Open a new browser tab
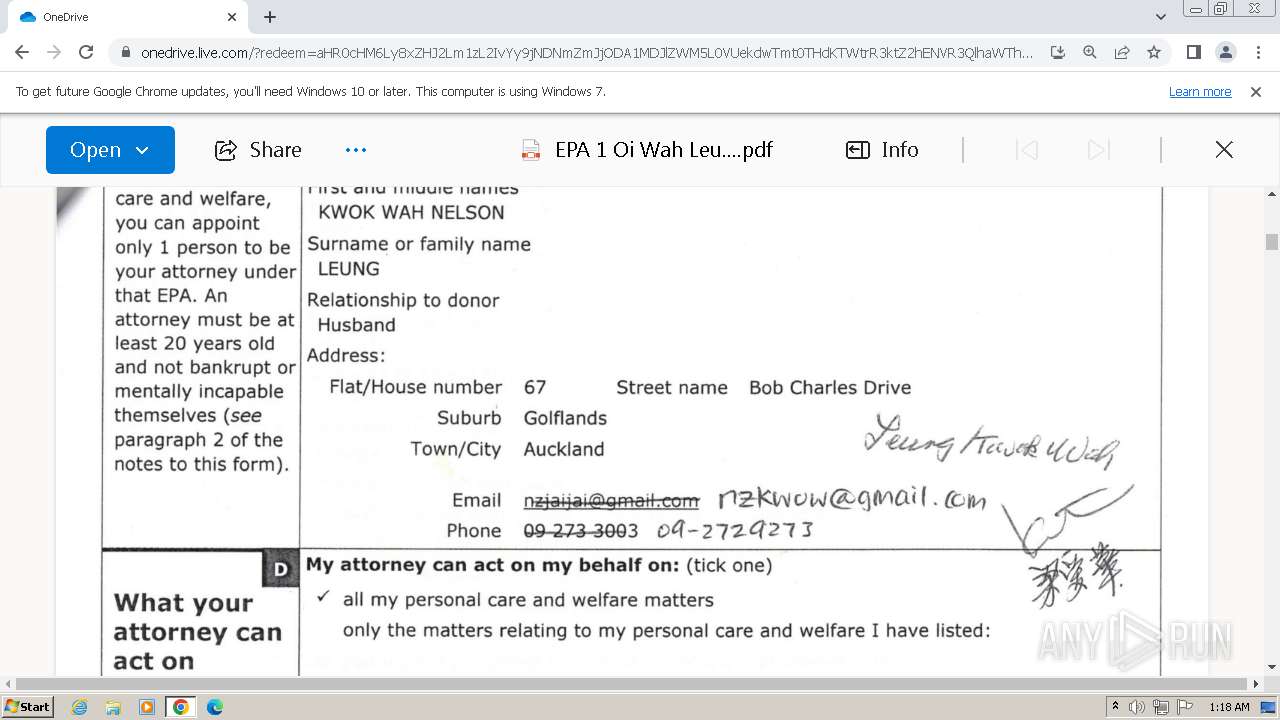The width and height of the screenshot is (1280, 720). click(270, 17)
